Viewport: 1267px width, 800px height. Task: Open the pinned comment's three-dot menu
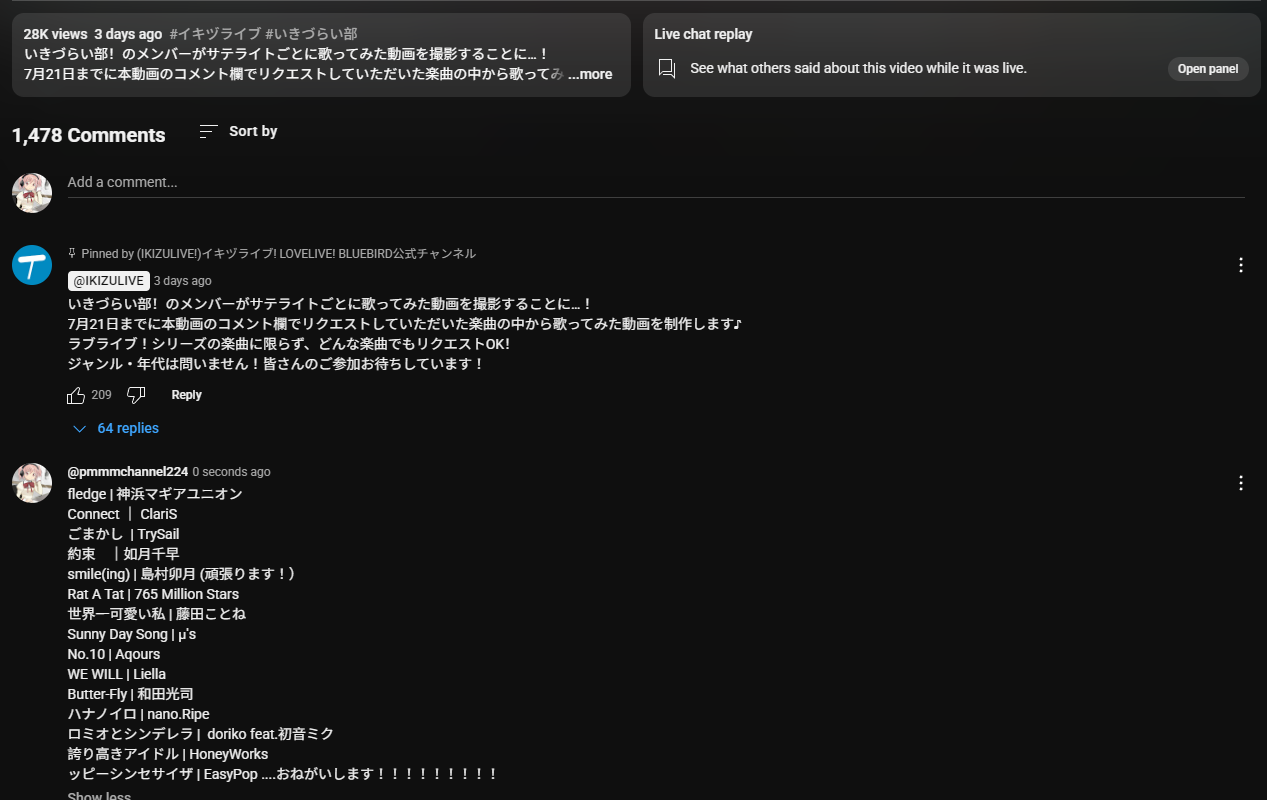click(x=1241, y=265)
